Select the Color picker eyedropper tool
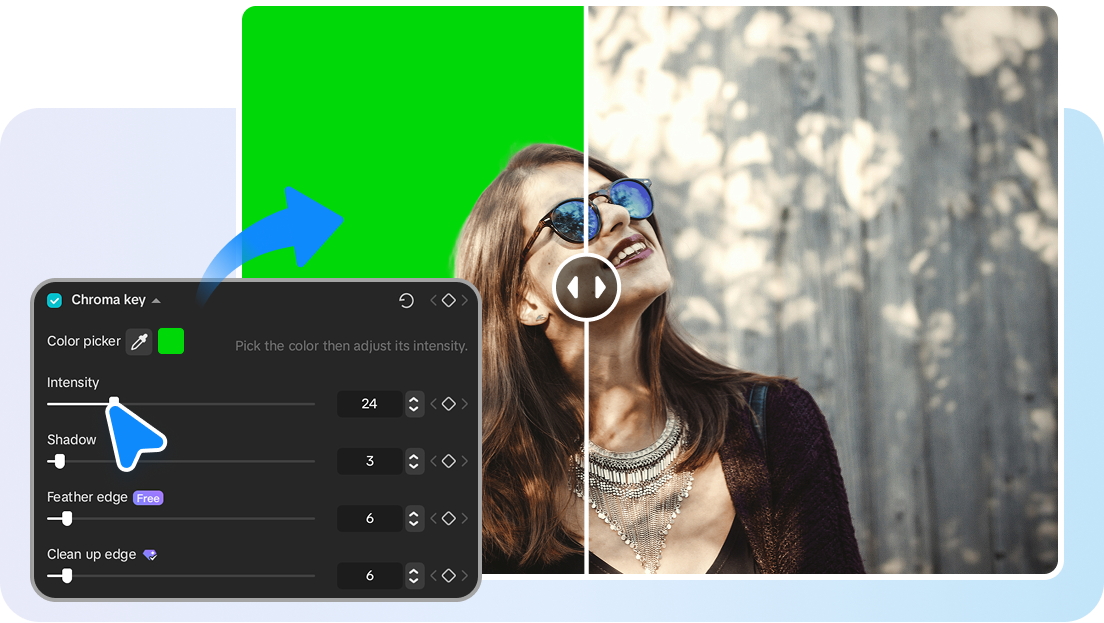Screen dimensions: 1104x623 [x=140, y=340]
